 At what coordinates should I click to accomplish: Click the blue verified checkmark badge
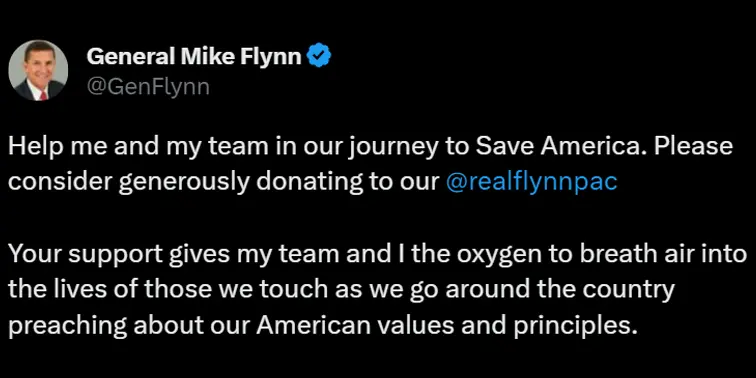319,56
